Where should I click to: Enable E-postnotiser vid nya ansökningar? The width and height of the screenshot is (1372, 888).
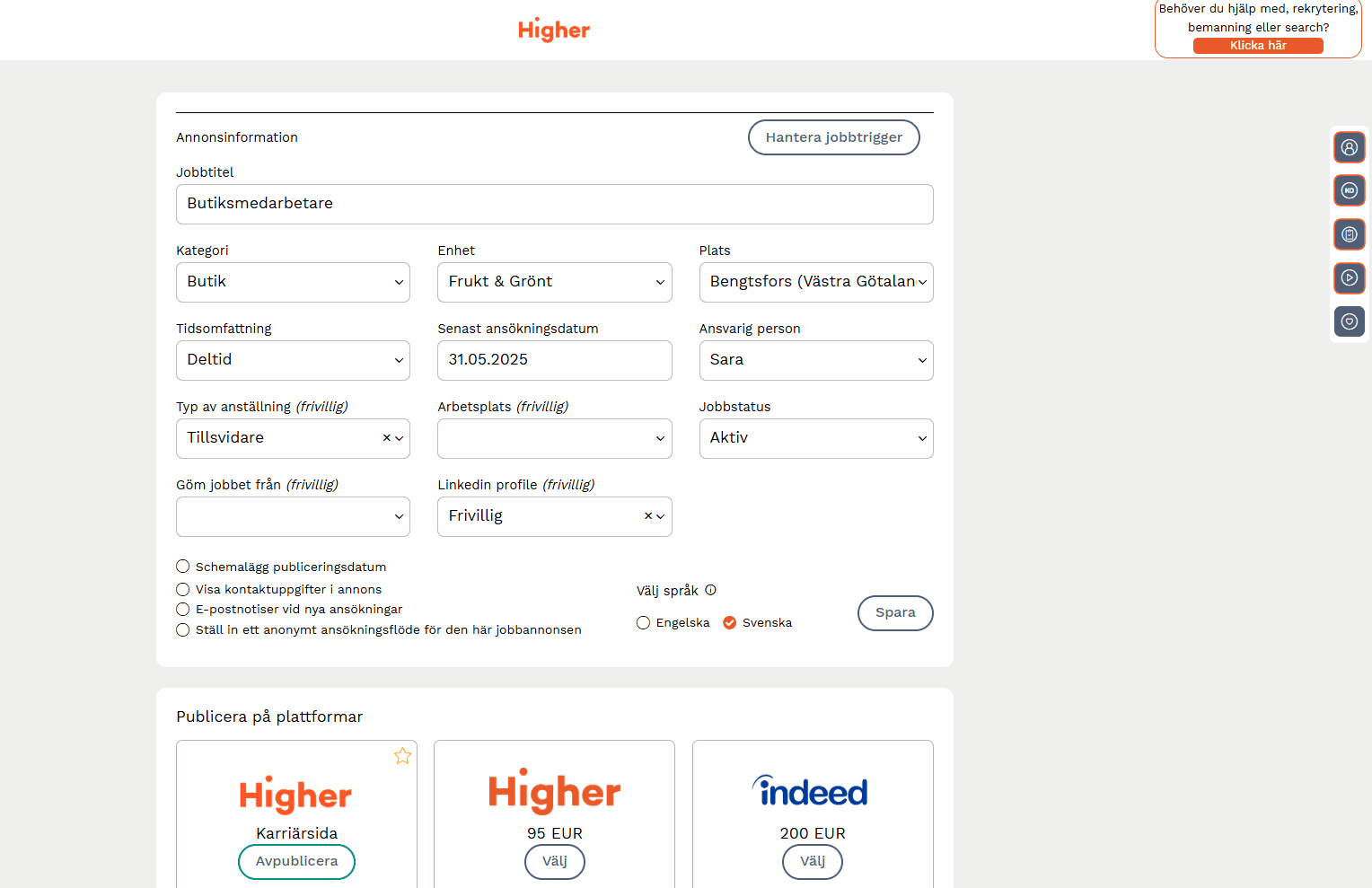(183, 610)
